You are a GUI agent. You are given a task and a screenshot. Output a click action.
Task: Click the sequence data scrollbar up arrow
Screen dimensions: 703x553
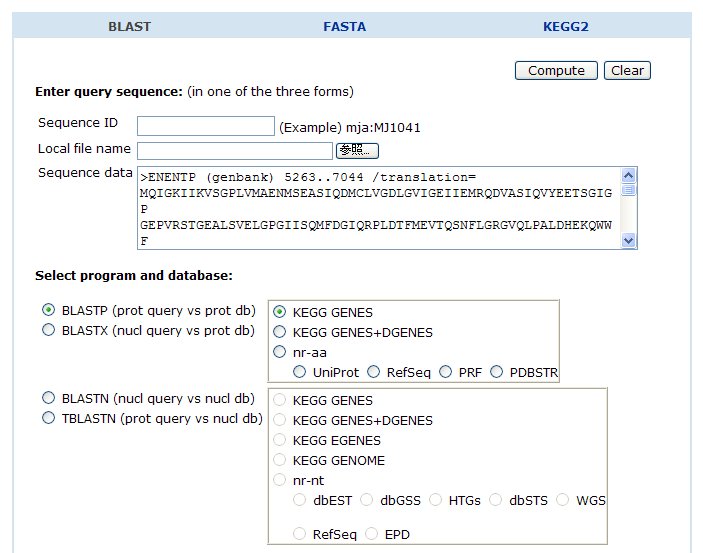pyautogui.click(x=629, y=175)
